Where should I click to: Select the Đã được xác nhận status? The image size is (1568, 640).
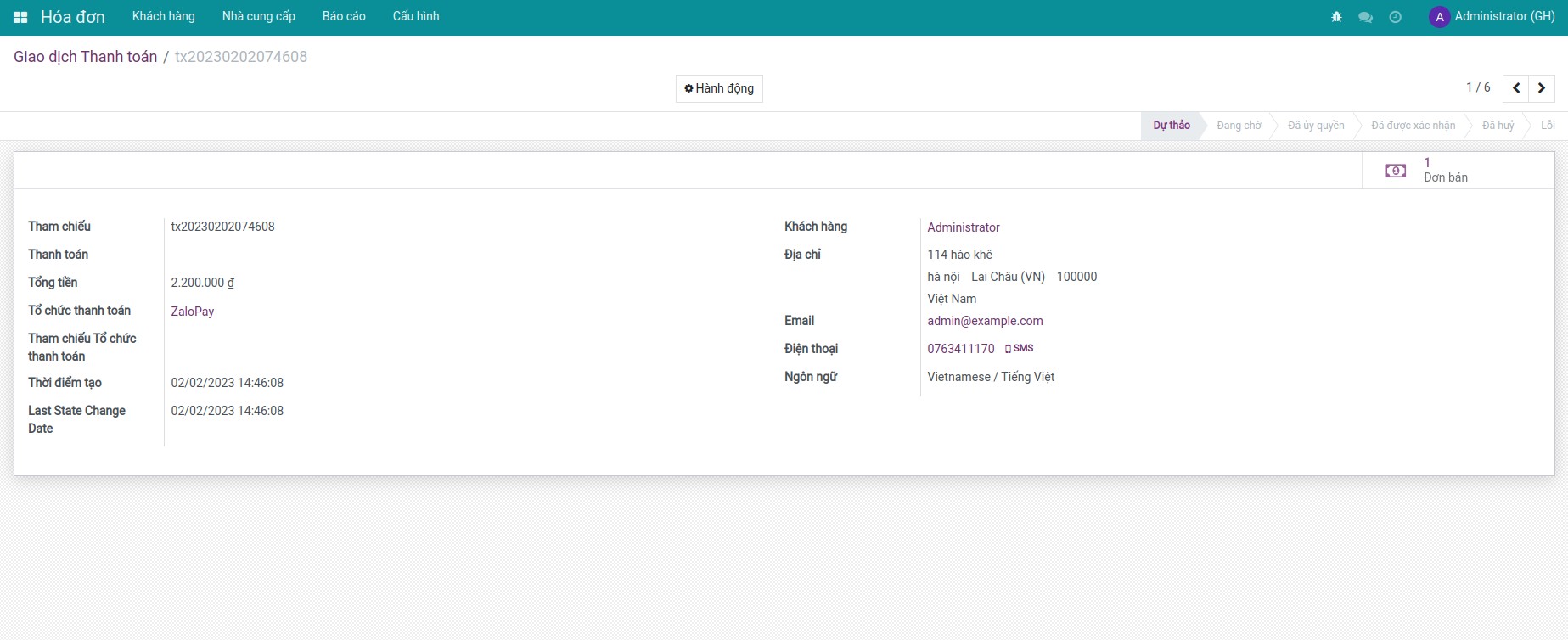click(x=1413, y=126)
